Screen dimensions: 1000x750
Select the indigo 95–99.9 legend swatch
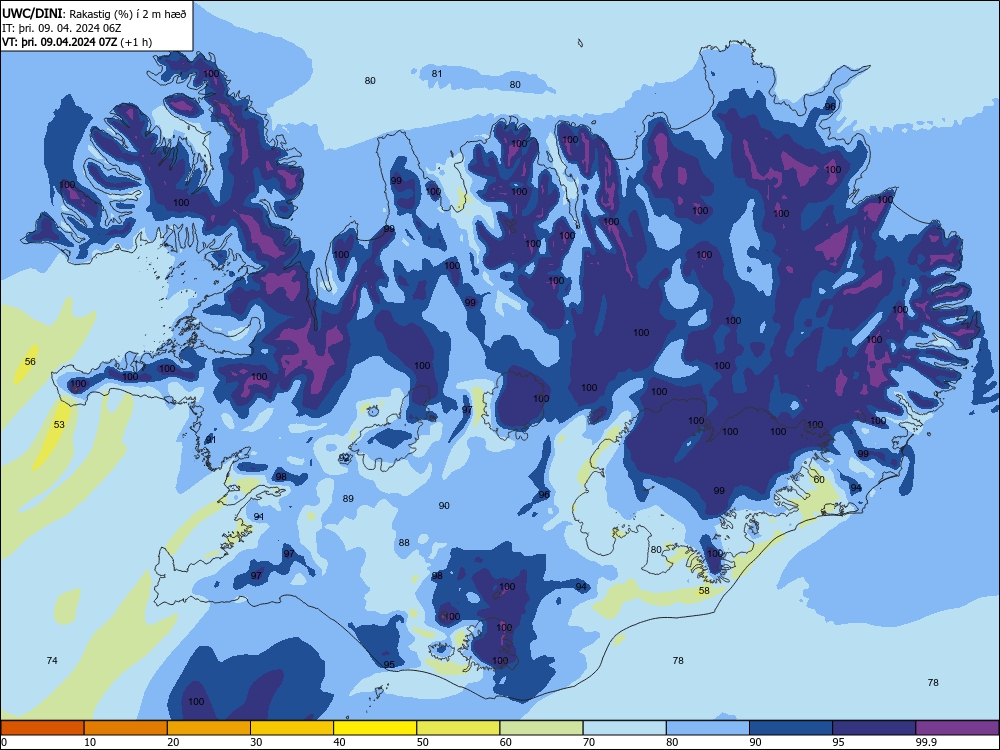[x=874, y=728]
